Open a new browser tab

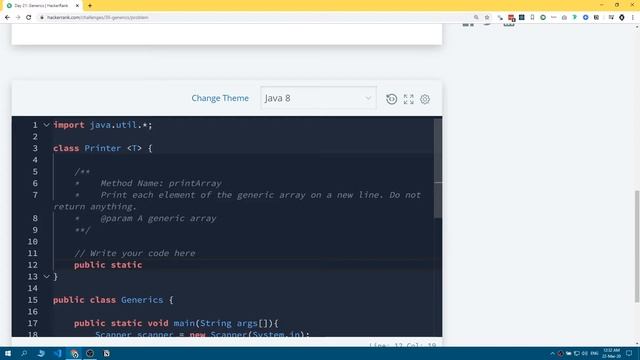90,6
